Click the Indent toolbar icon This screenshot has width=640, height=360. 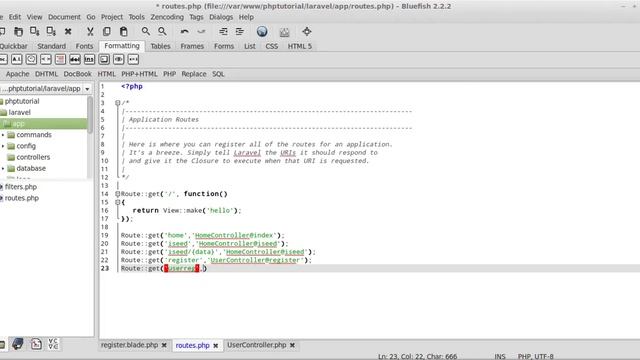(240, 31)
